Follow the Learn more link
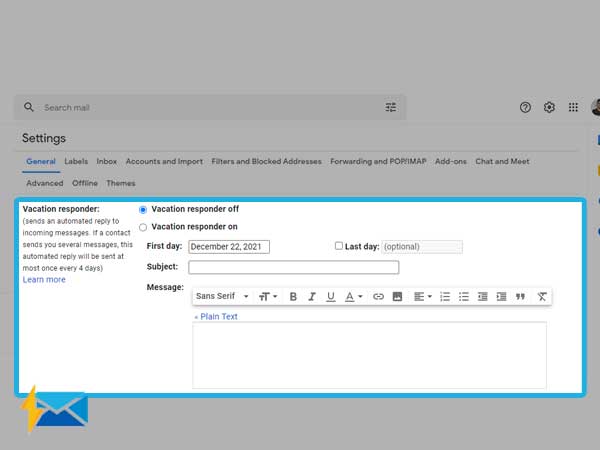Viewport: 600px width, 450px height. 44,280
